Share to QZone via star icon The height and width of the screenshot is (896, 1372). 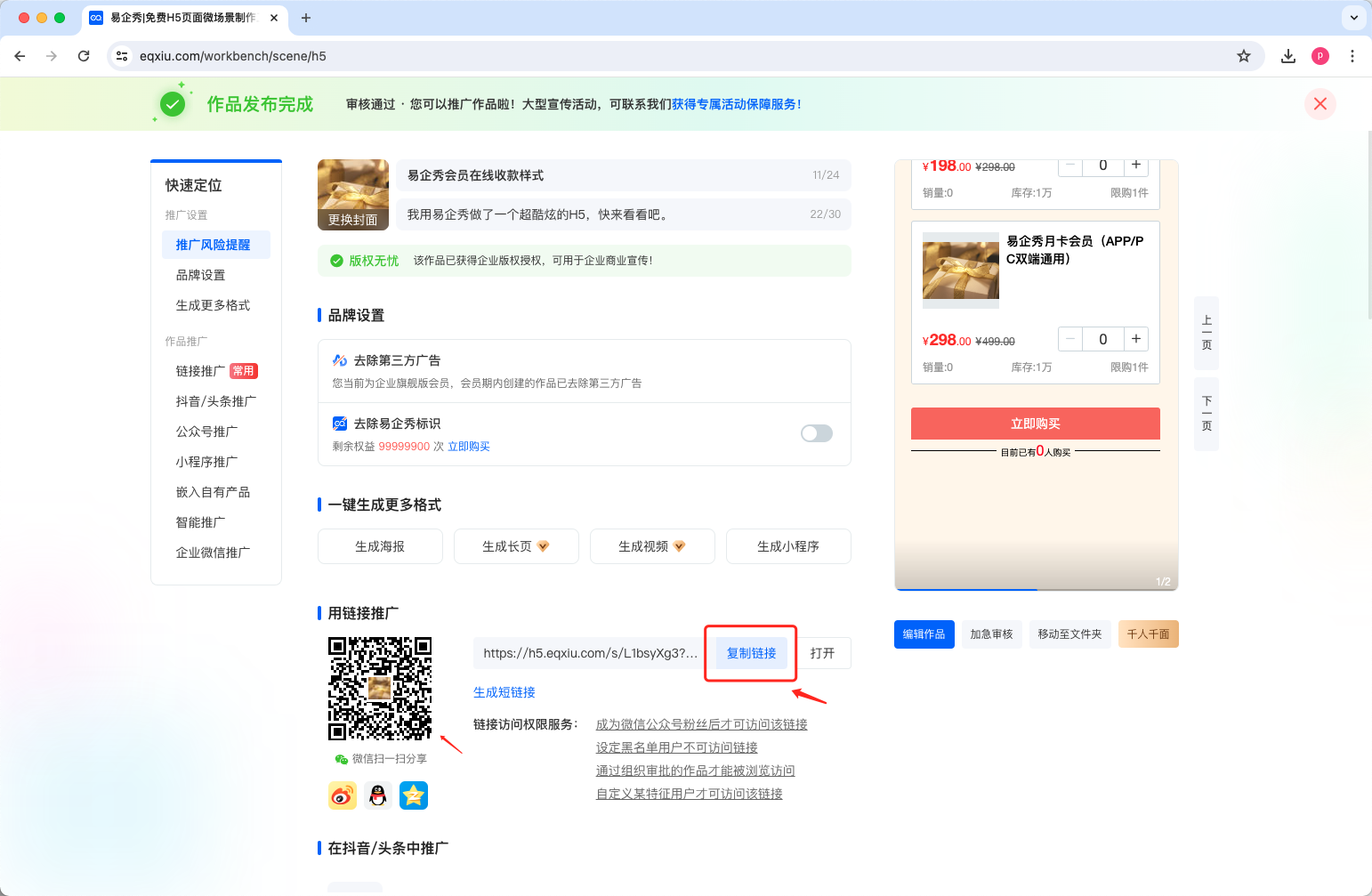pyautogui.click(x=414, y=795)
